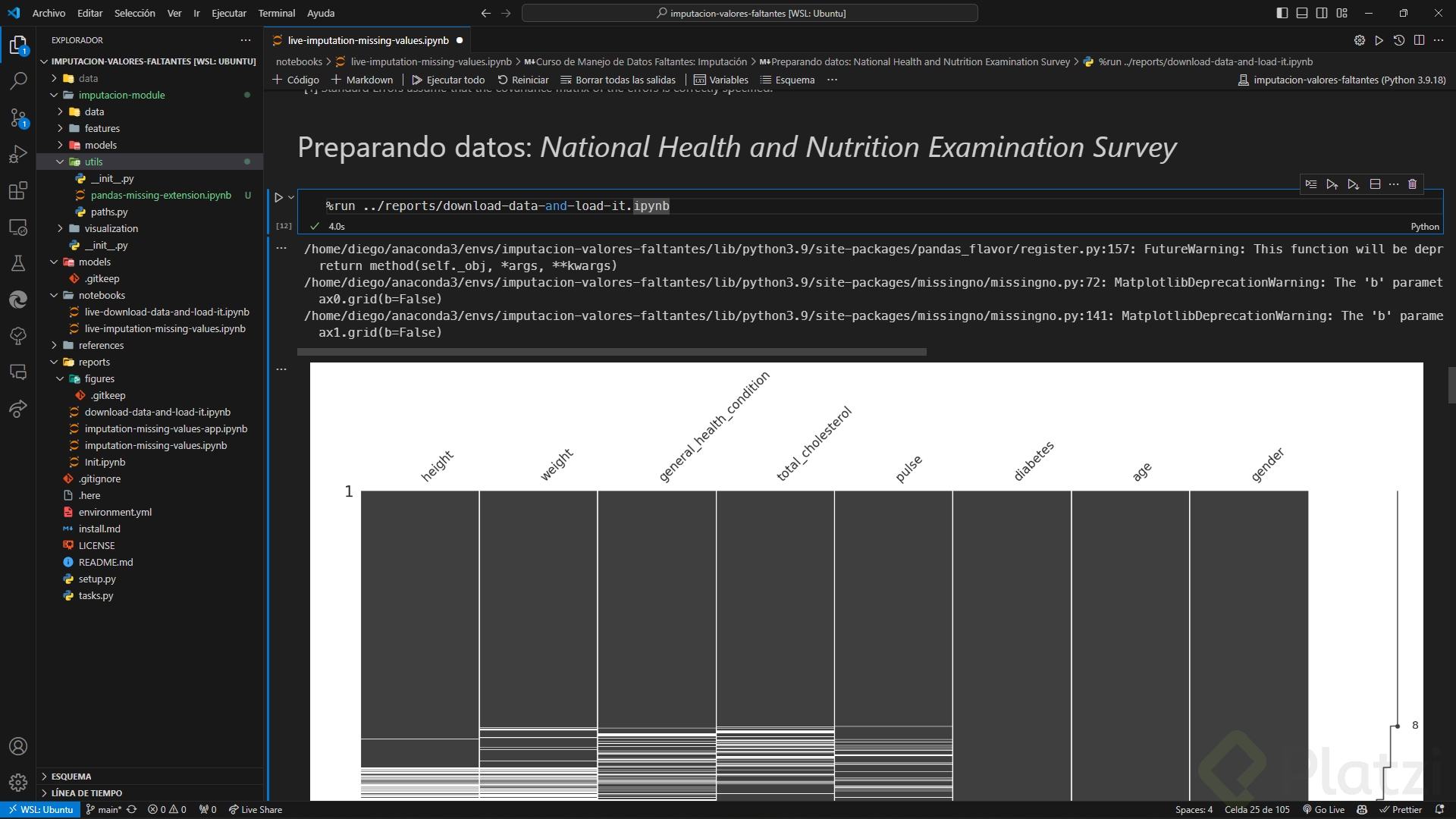
Task: Toggle the secondary sidebar layout button
Action: pyautogui.click(x=1322, y=13)
